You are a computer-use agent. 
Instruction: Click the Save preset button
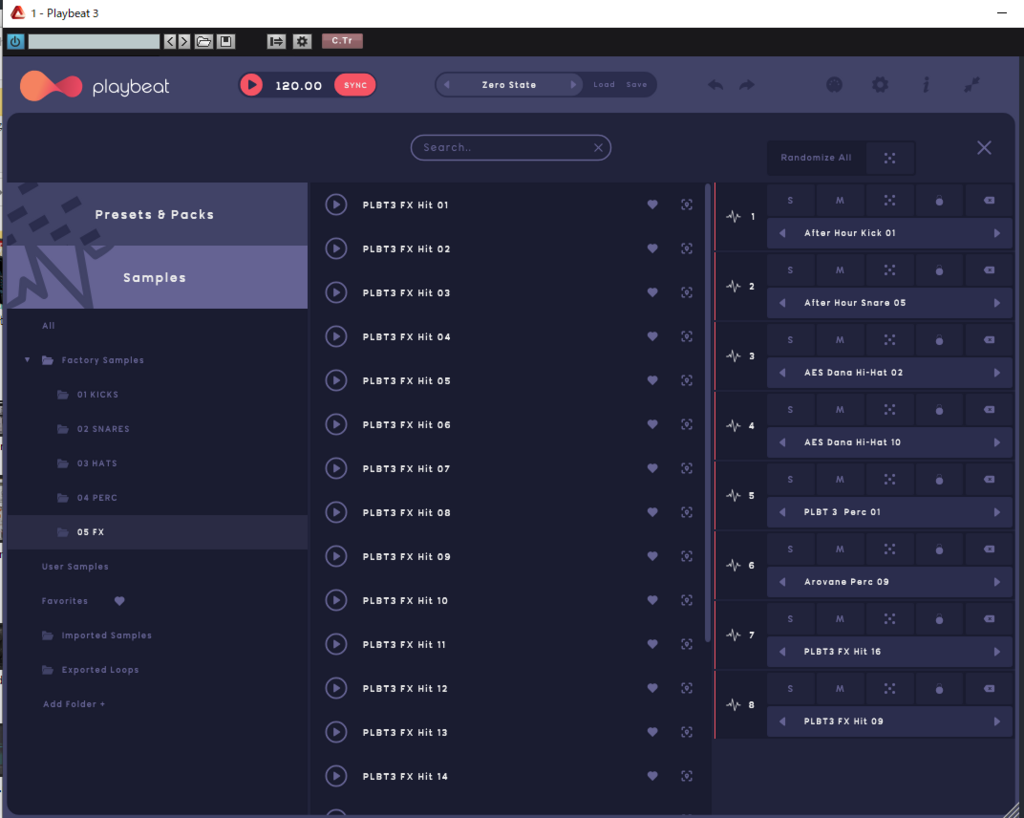tap(636, 85)
